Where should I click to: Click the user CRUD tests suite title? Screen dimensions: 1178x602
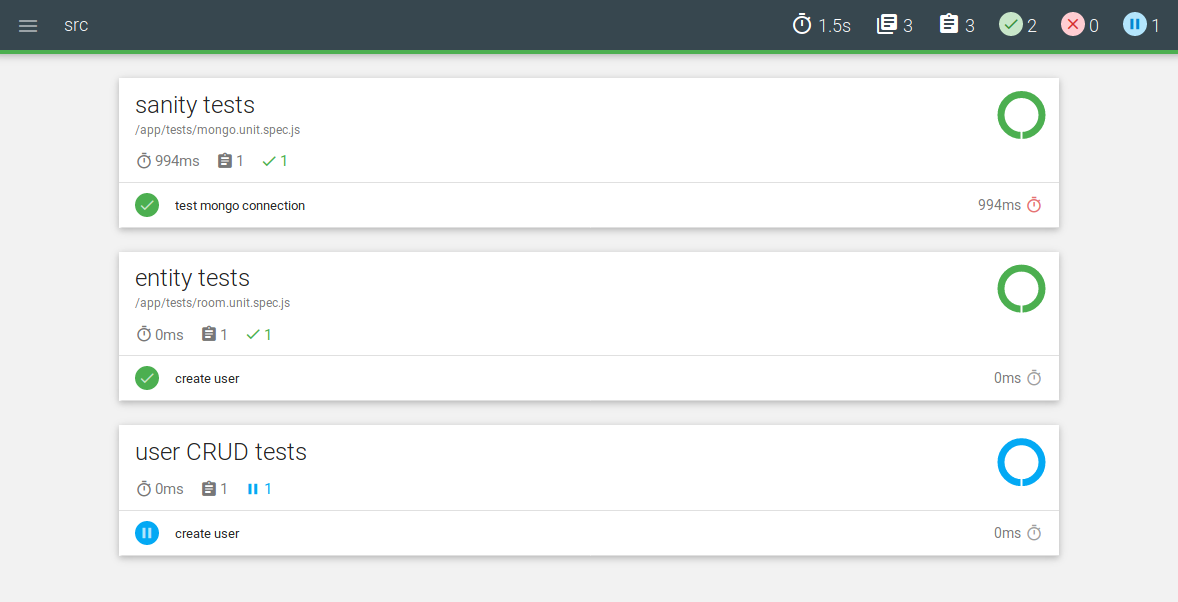[221, 452]
